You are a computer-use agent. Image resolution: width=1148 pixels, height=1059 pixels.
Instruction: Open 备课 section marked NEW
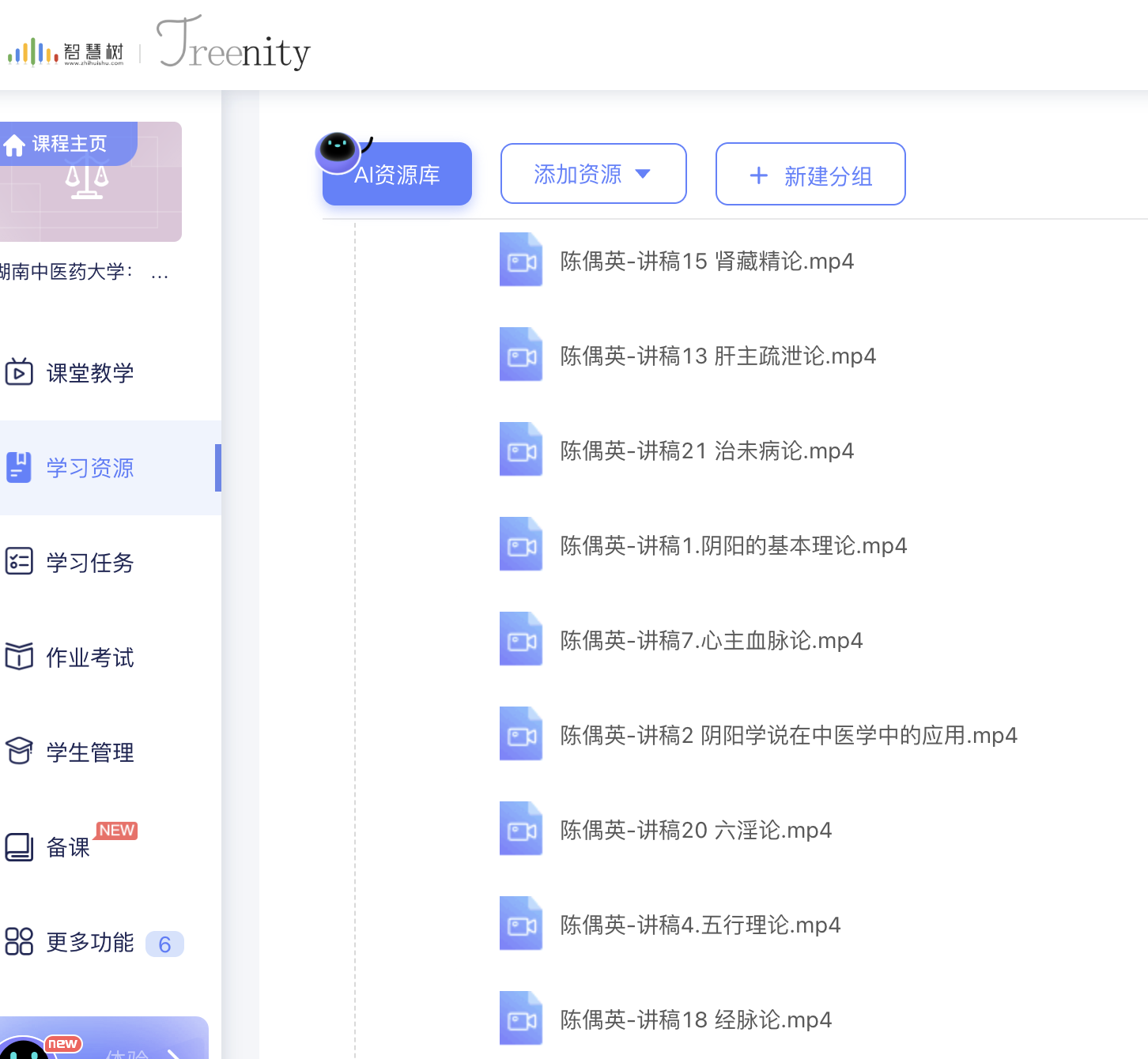(x=68, y=847)
